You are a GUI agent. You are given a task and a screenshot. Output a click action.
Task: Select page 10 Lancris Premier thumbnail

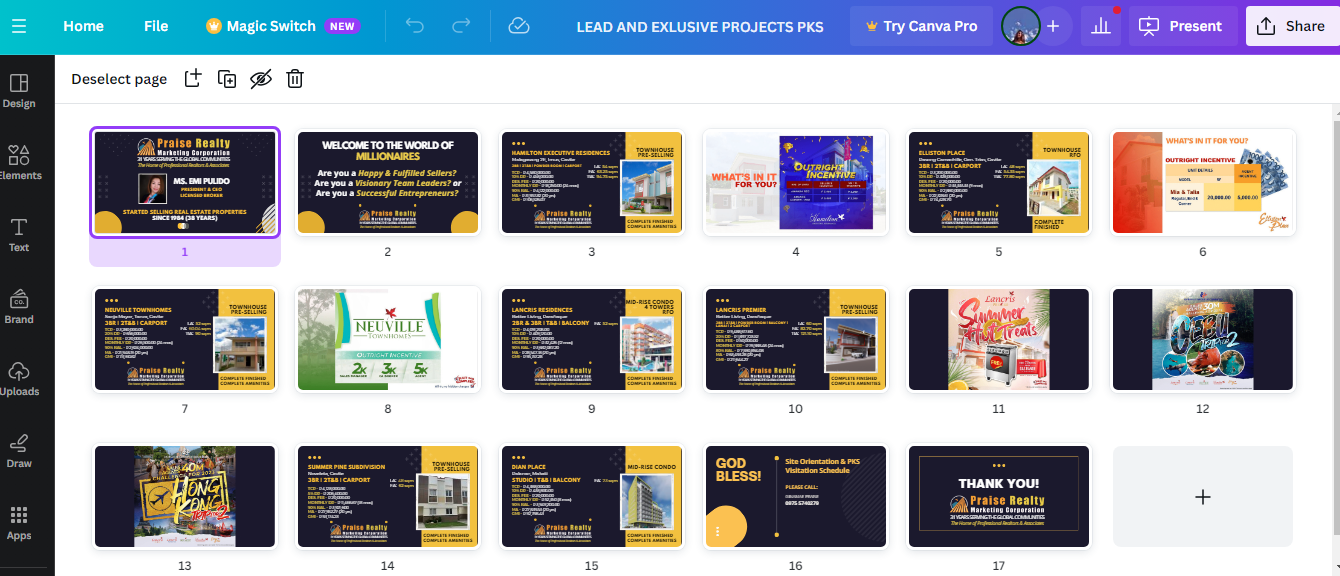point(796,339)
